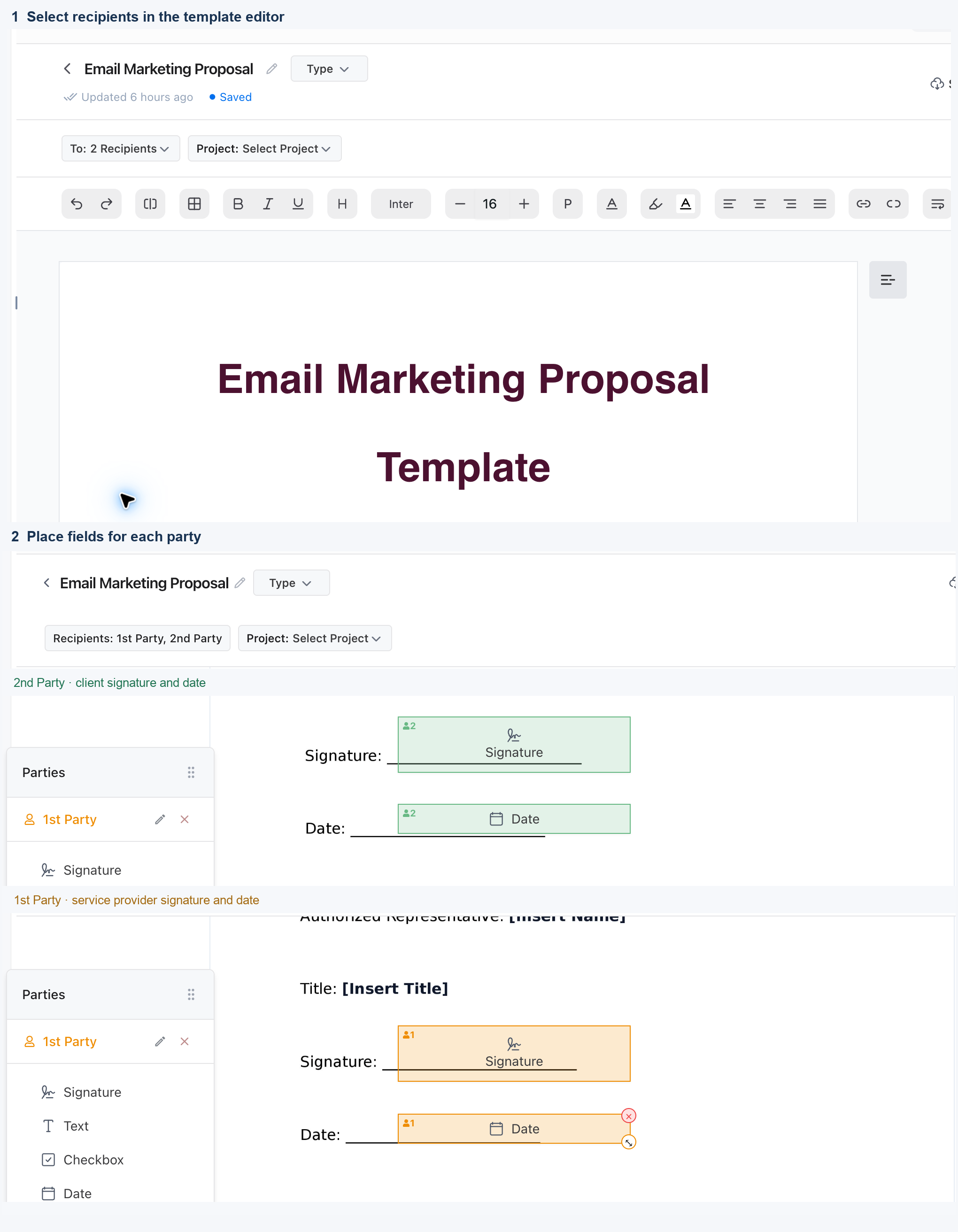Remove link with unlink icon
Screen dimensions: 958x1232
click(x=894, y=204)
